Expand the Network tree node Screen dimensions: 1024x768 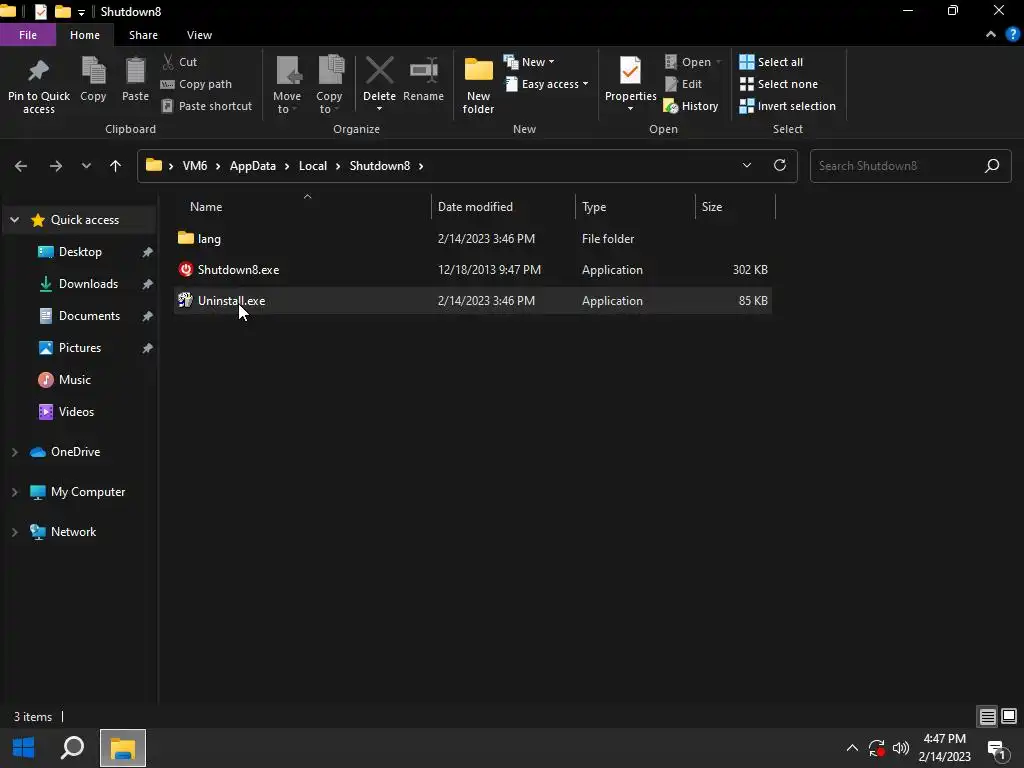coord(14,532)
